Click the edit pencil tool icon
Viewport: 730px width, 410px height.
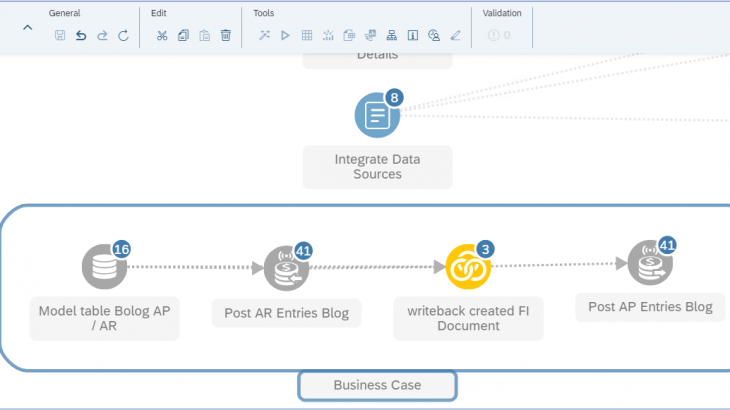[x=455, y=35]
